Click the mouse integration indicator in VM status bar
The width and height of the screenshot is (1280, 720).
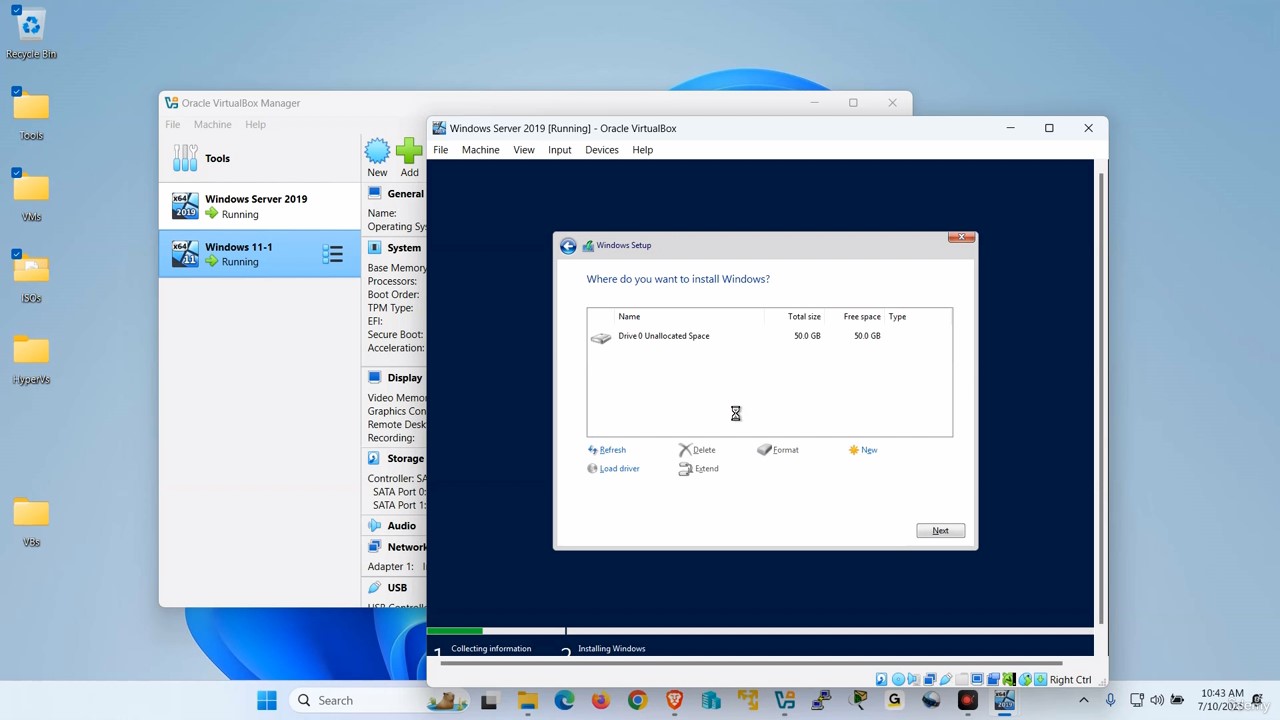(x=1025, y=679)
